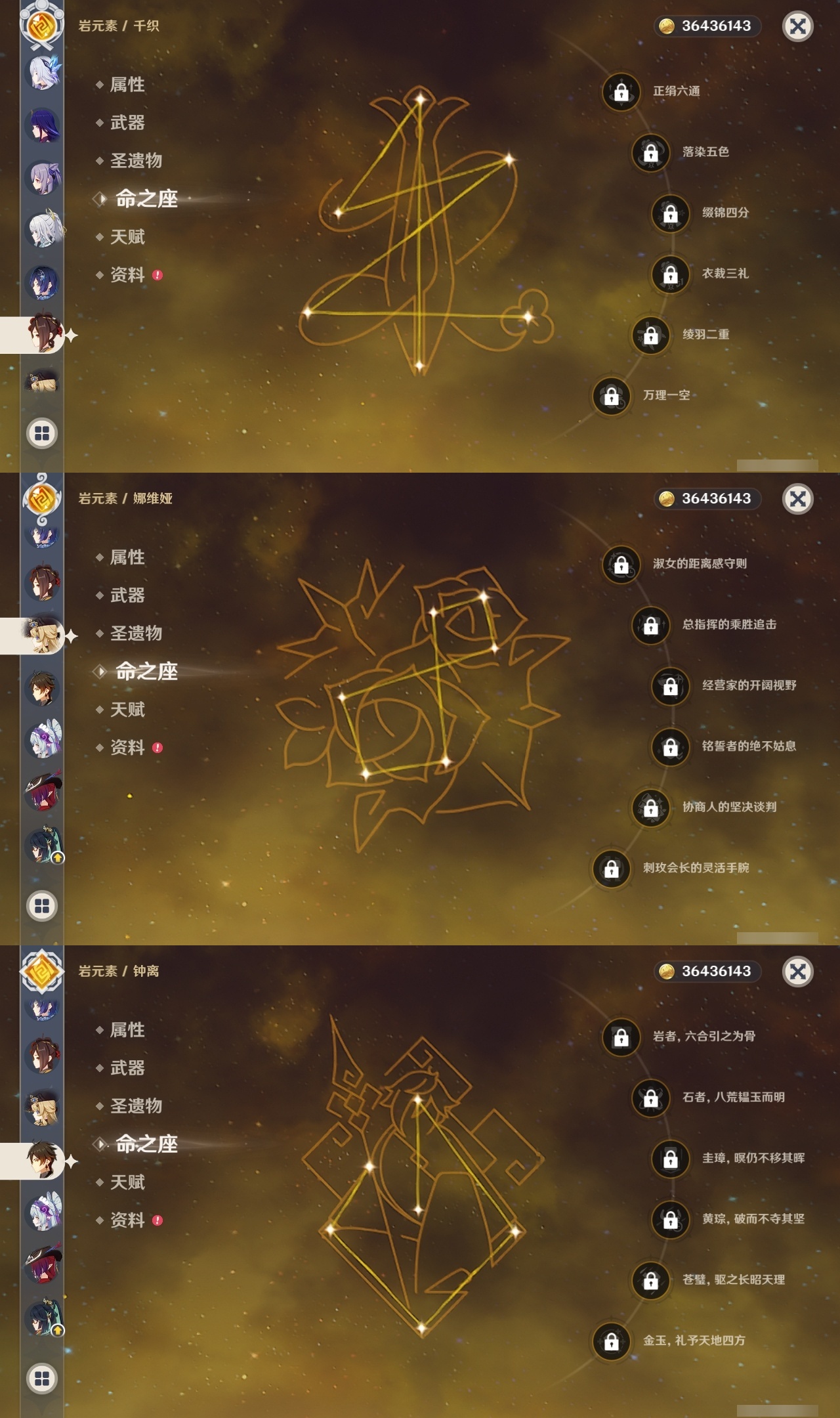The image size is (840, 1418).
Task: Open 武器 menu in Navia panel
Action: (x=127, y=595)
